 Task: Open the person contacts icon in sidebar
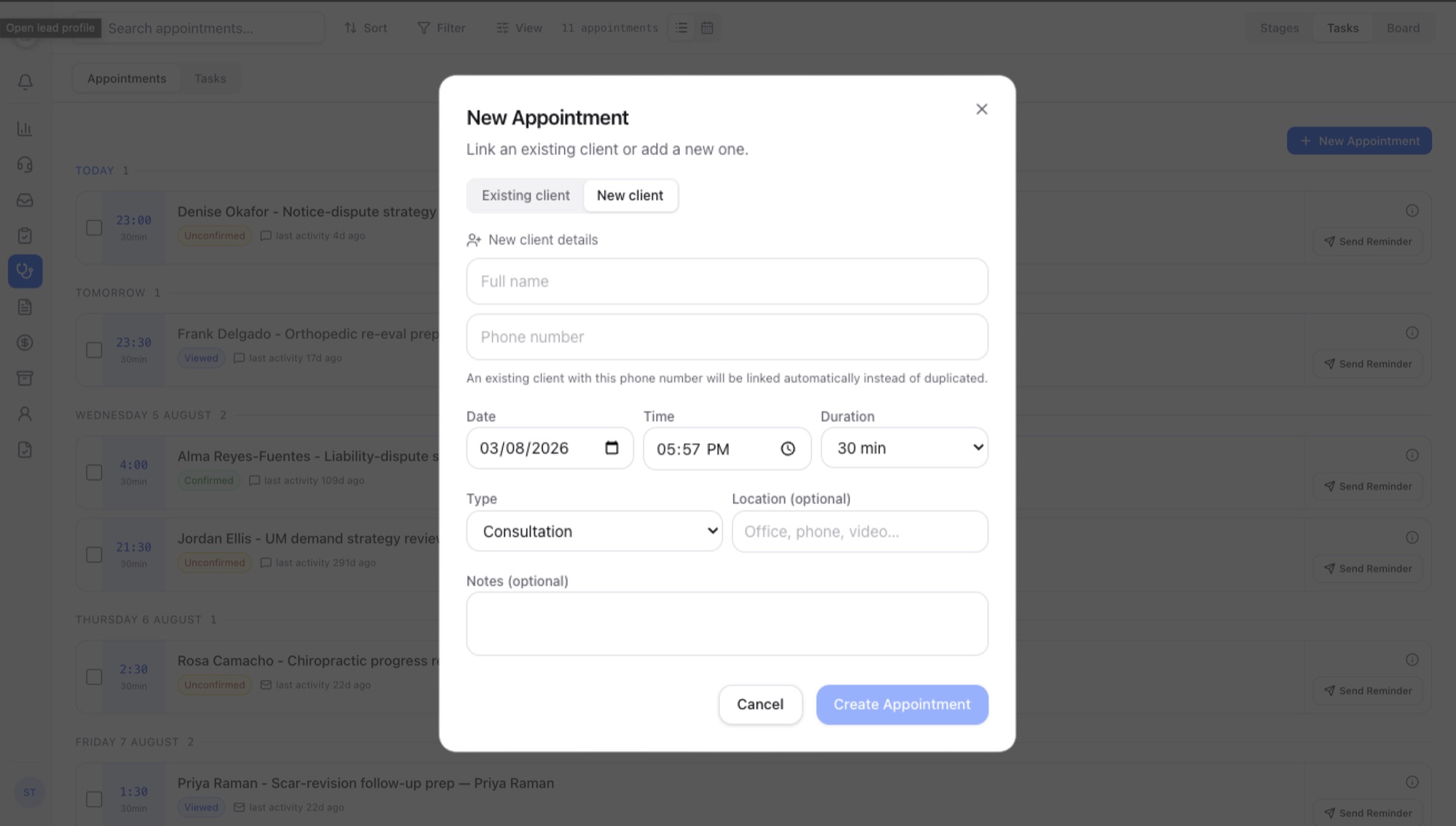(25, 414)
